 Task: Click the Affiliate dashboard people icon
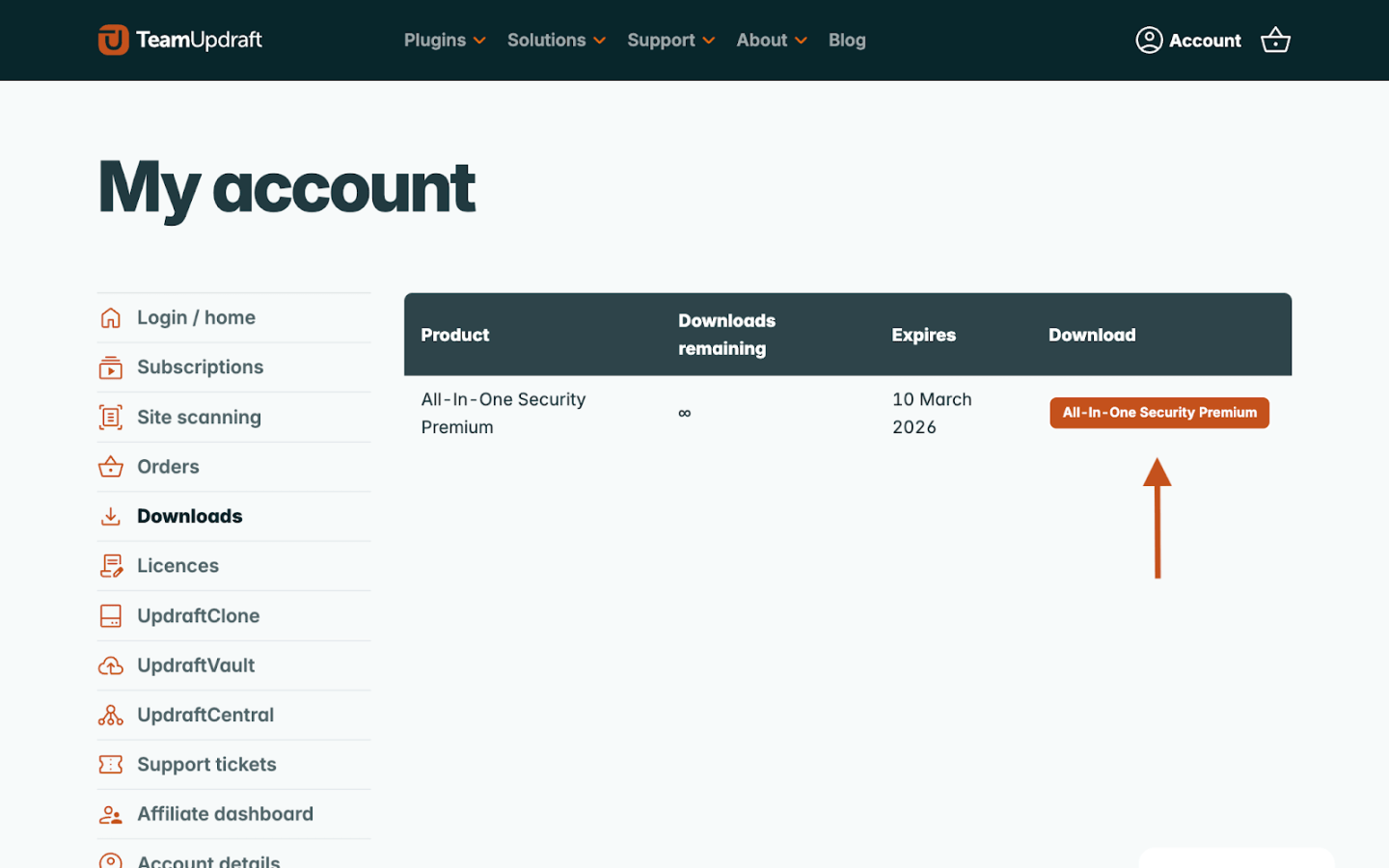[110, 814]
